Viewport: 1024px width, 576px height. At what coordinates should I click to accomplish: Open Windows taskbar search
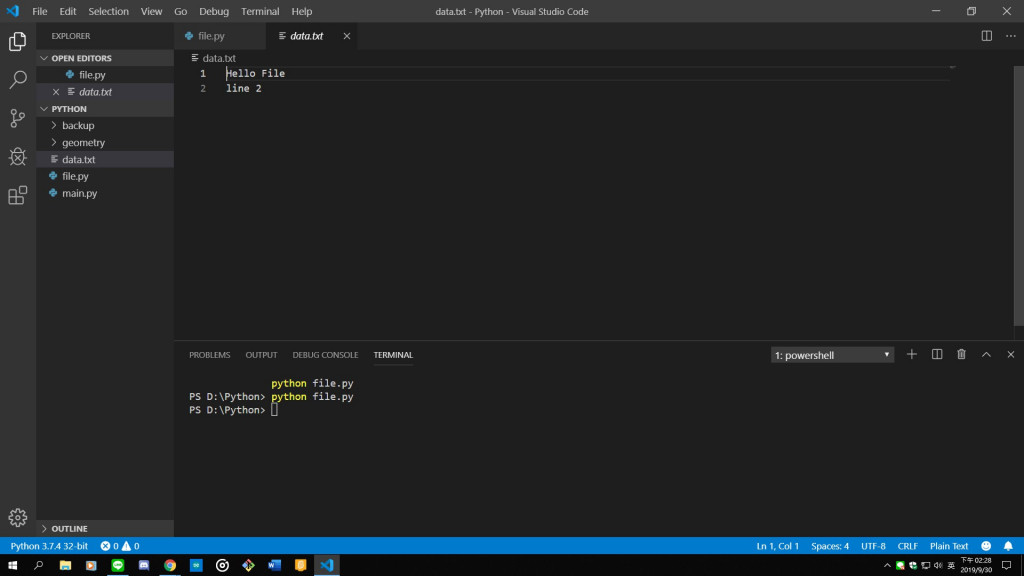[x=39, y=566]
